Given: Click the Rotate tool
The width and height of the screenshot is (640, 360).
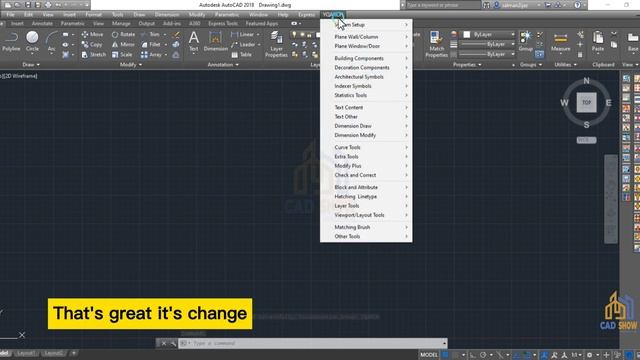Looking at the screenshot, I should pyautogui.click(x=123, y=34).
